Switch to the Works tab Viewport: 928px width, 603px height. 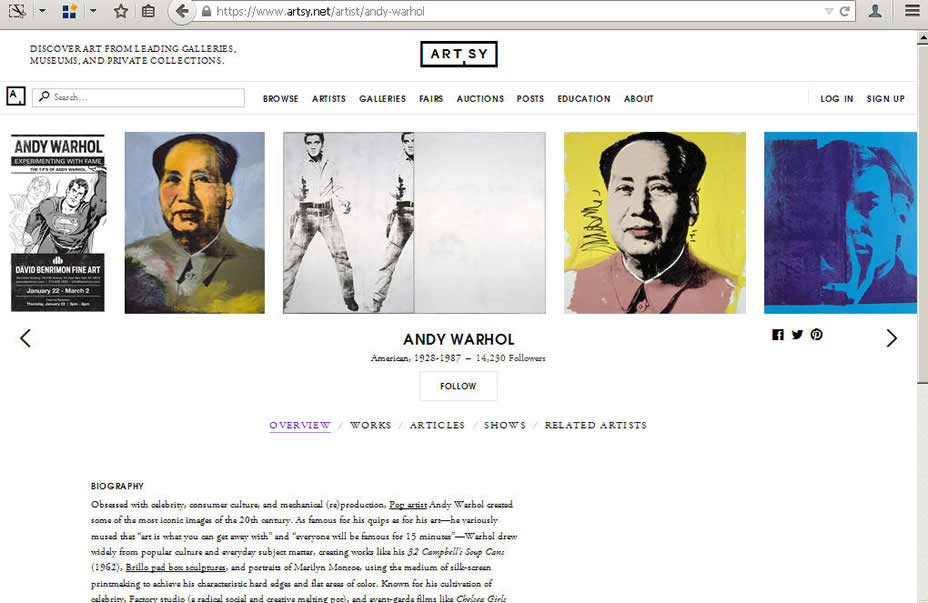tap(370, 425)
